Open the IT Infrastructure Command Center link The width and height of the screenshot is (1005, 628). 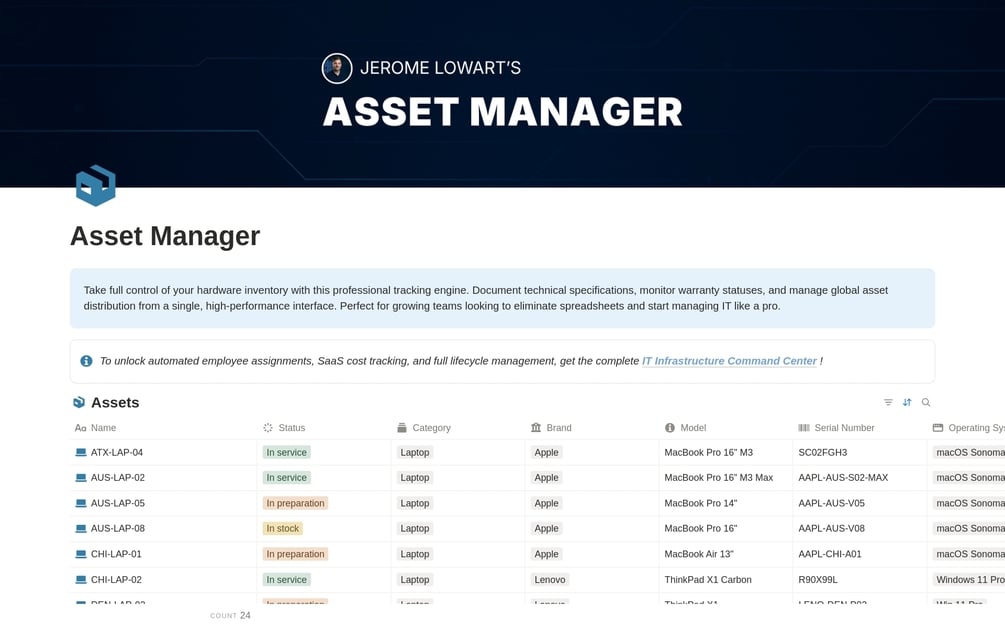click(x=729, y=361)
